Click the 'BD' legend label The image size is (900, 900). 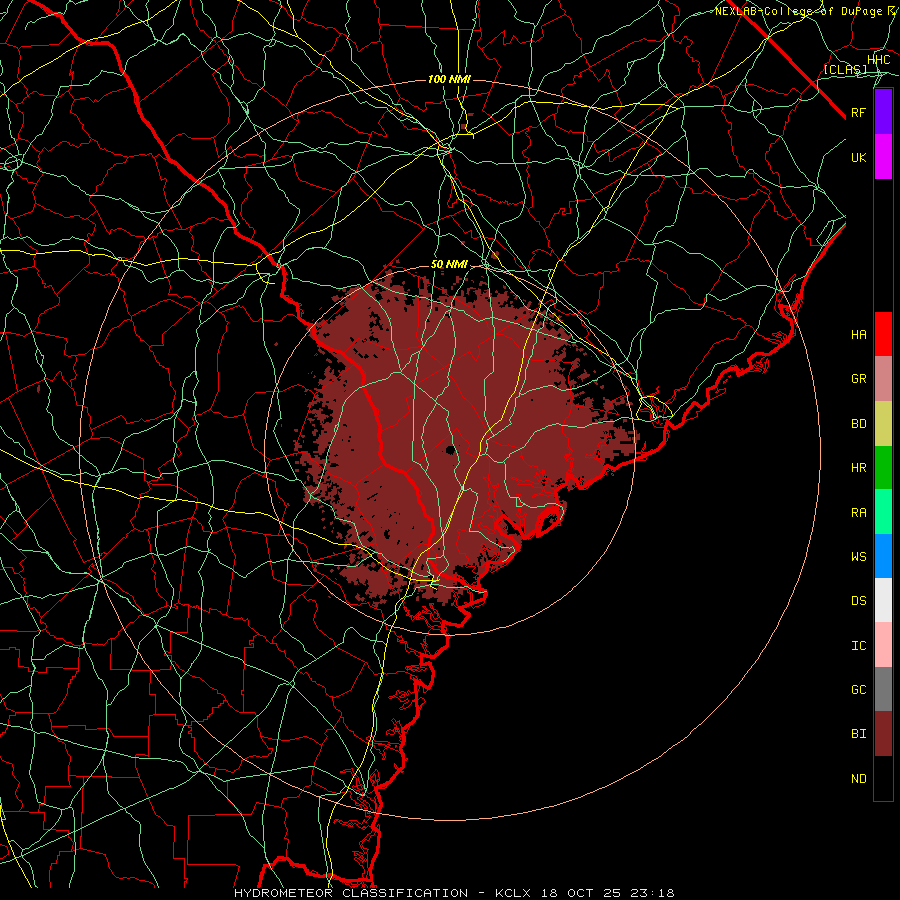[x=858, y=424]
